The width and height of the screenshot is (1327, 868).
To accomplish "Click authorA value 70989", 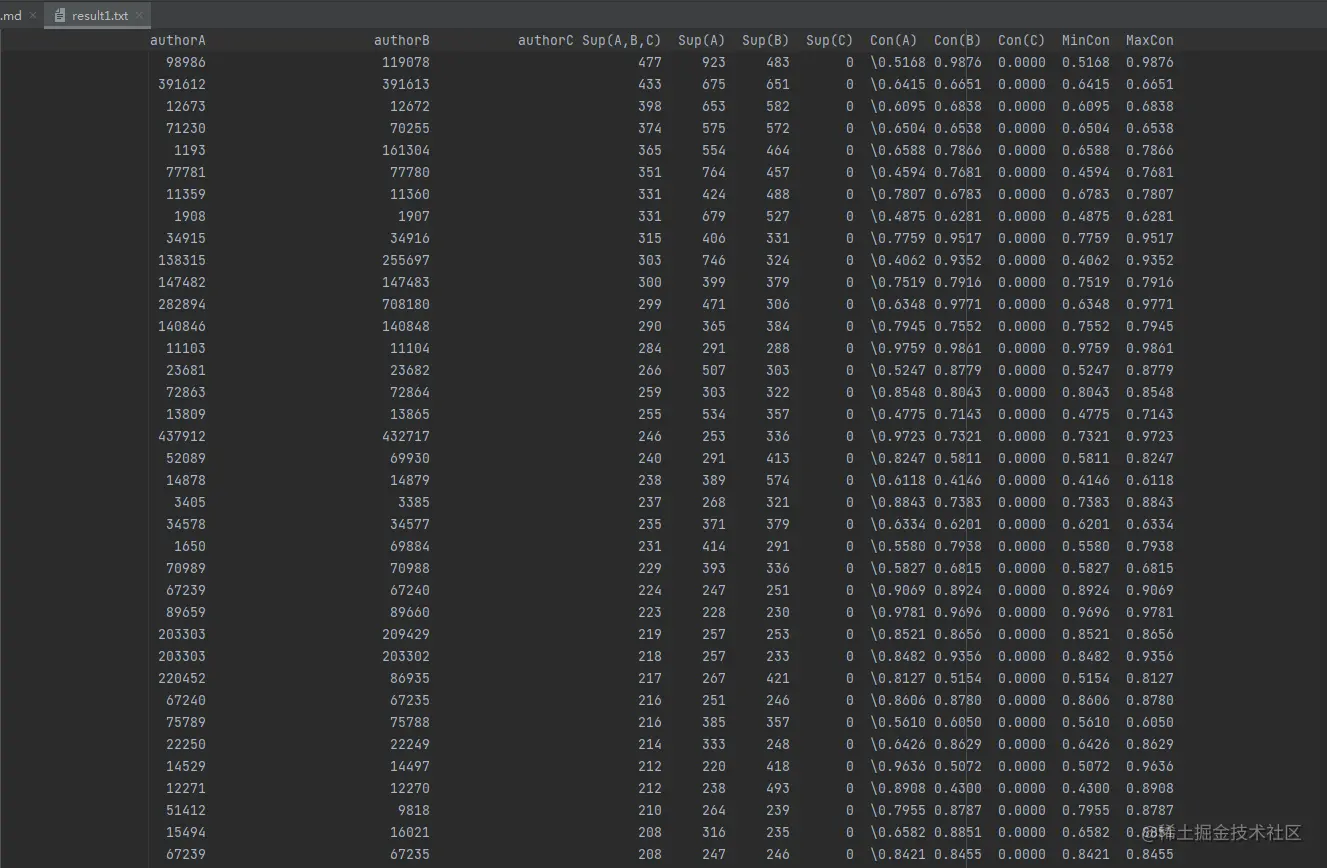I will click(186, 568).
